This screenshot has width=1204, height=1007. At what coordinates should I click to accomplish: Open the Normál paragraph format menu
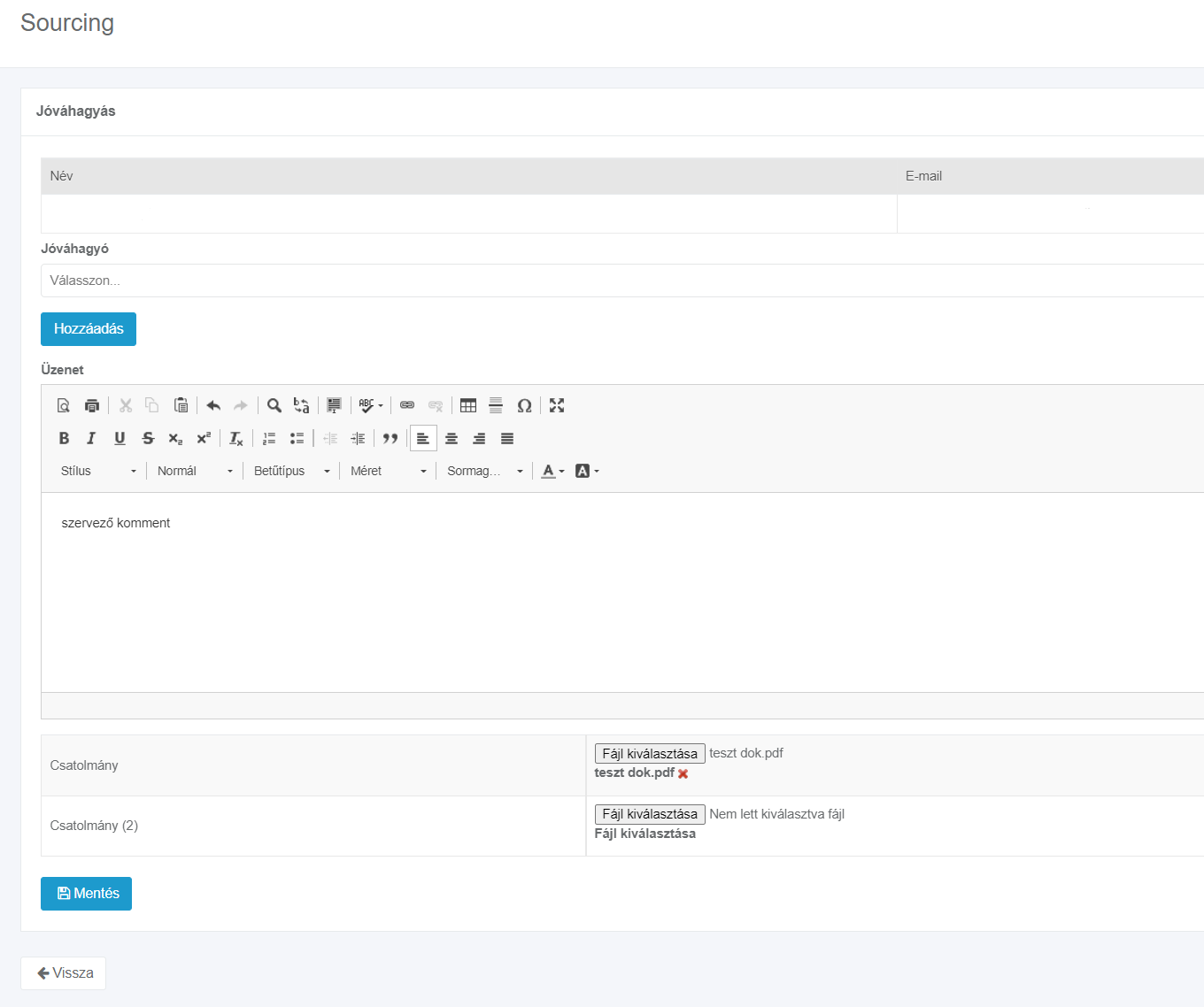[195, 471]
